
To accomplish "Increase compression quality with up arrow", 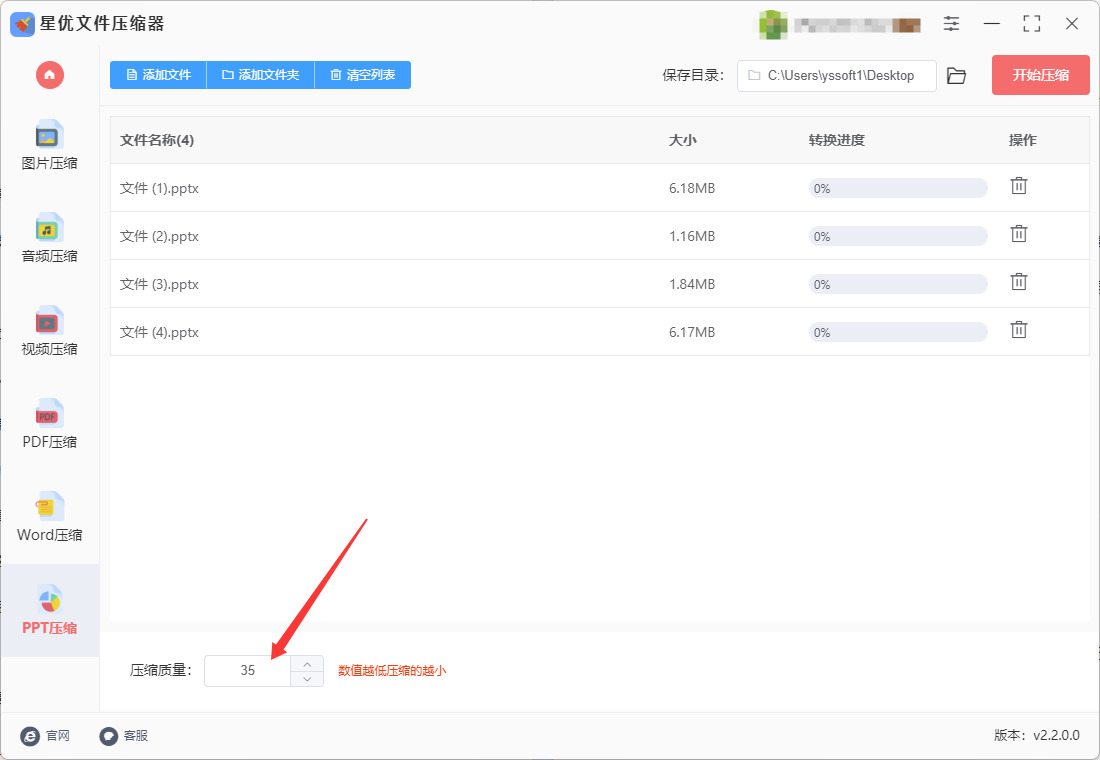I will coord(307,664).
